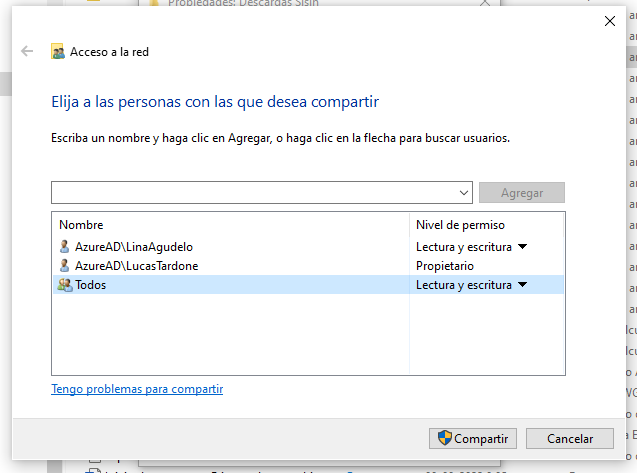The width and height of the screenshot is (637, 473).
Task: Expand the permission dropdown for Todos
Action: [522, 285]
